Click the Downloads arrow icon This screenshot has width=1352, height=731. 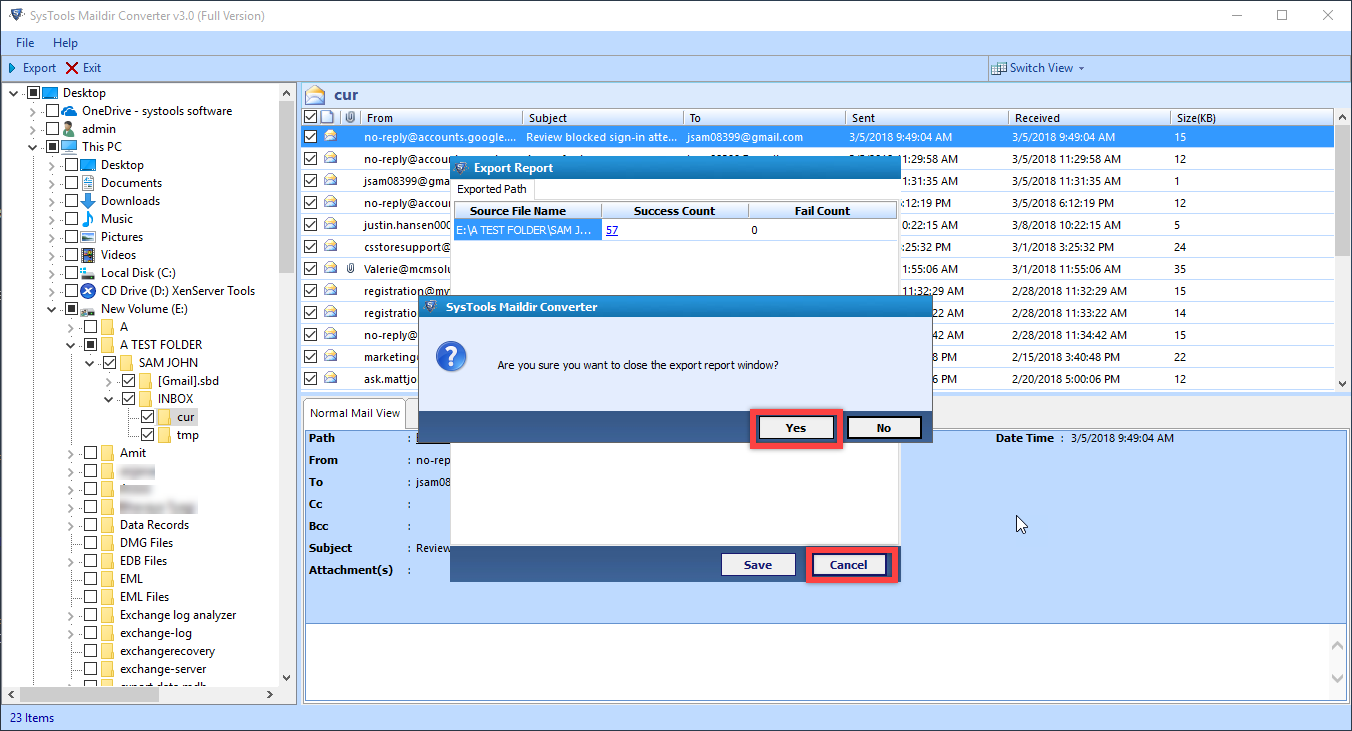tap(88, 201)
